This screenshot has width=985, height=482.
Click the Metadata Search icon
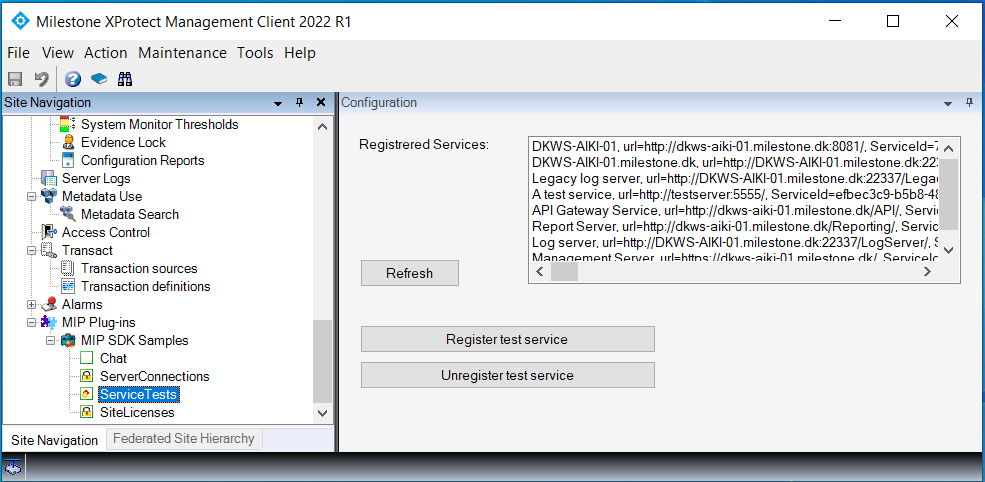(68, 214)
